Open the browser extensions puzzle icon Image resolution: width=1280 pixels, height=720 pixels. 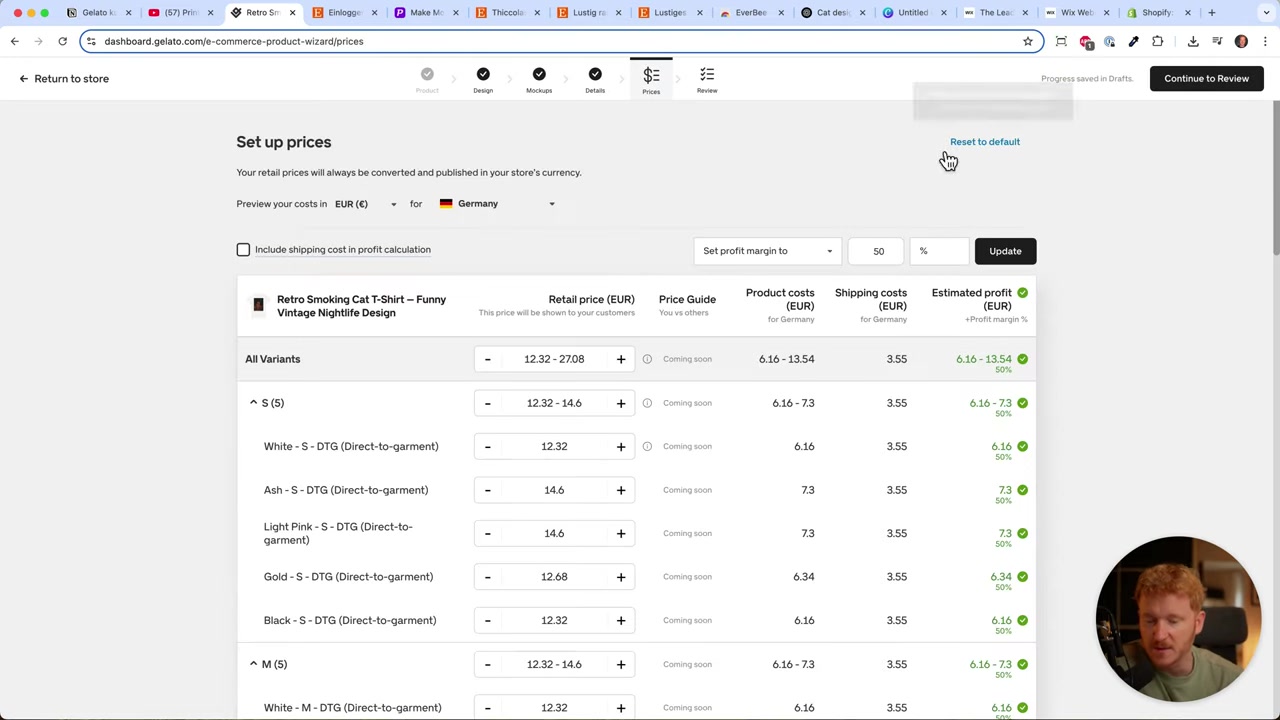1158,41
